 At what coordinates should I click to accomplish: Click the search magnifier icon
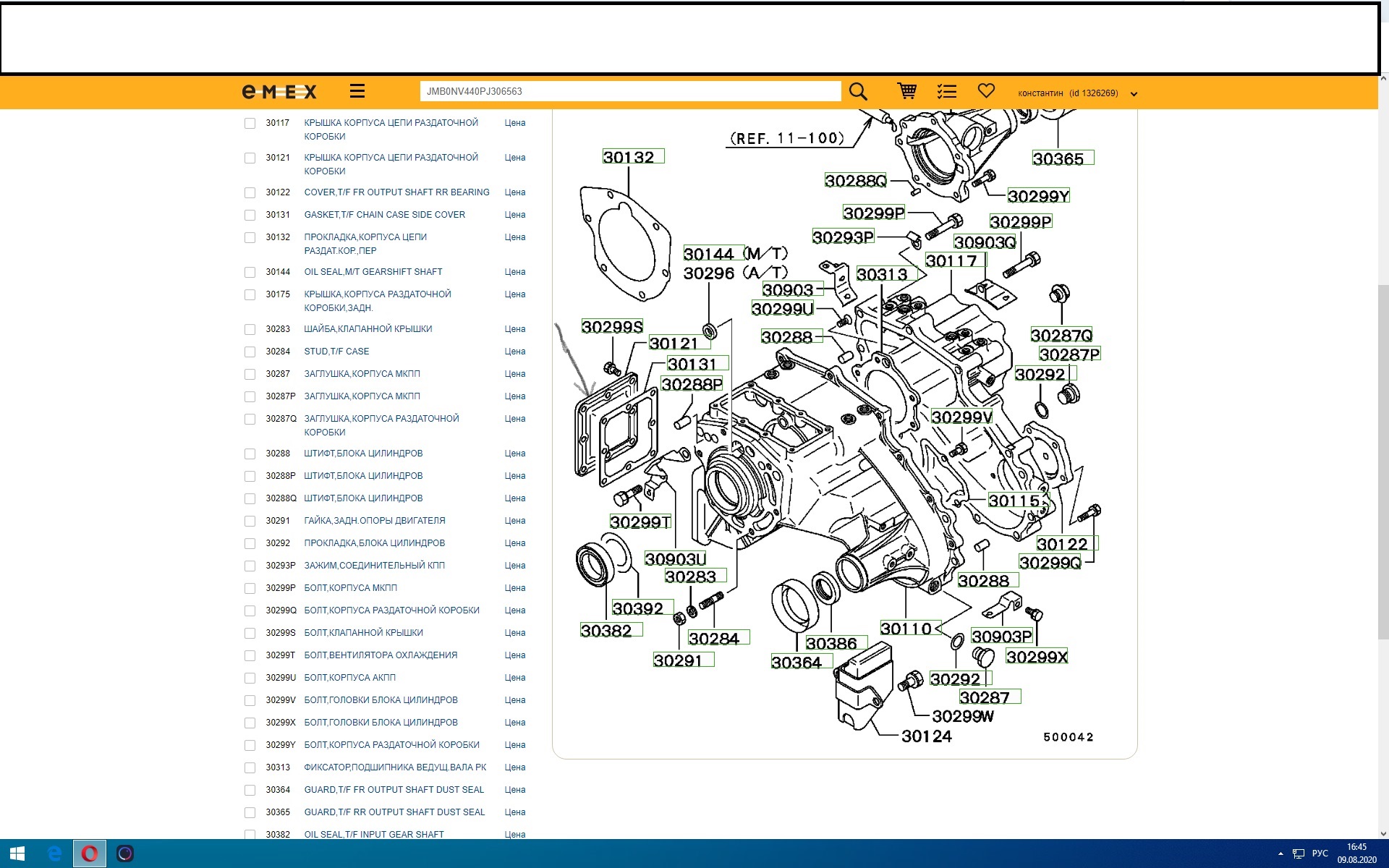click(x=858, y=91)
